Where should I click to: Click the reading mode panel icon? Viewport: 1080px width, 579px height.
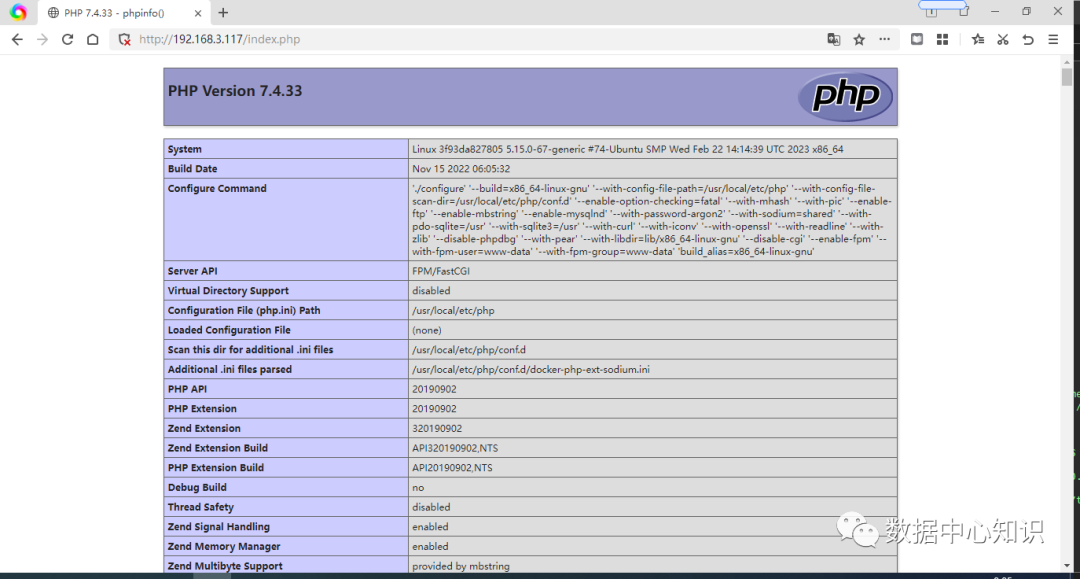(917, 39)
